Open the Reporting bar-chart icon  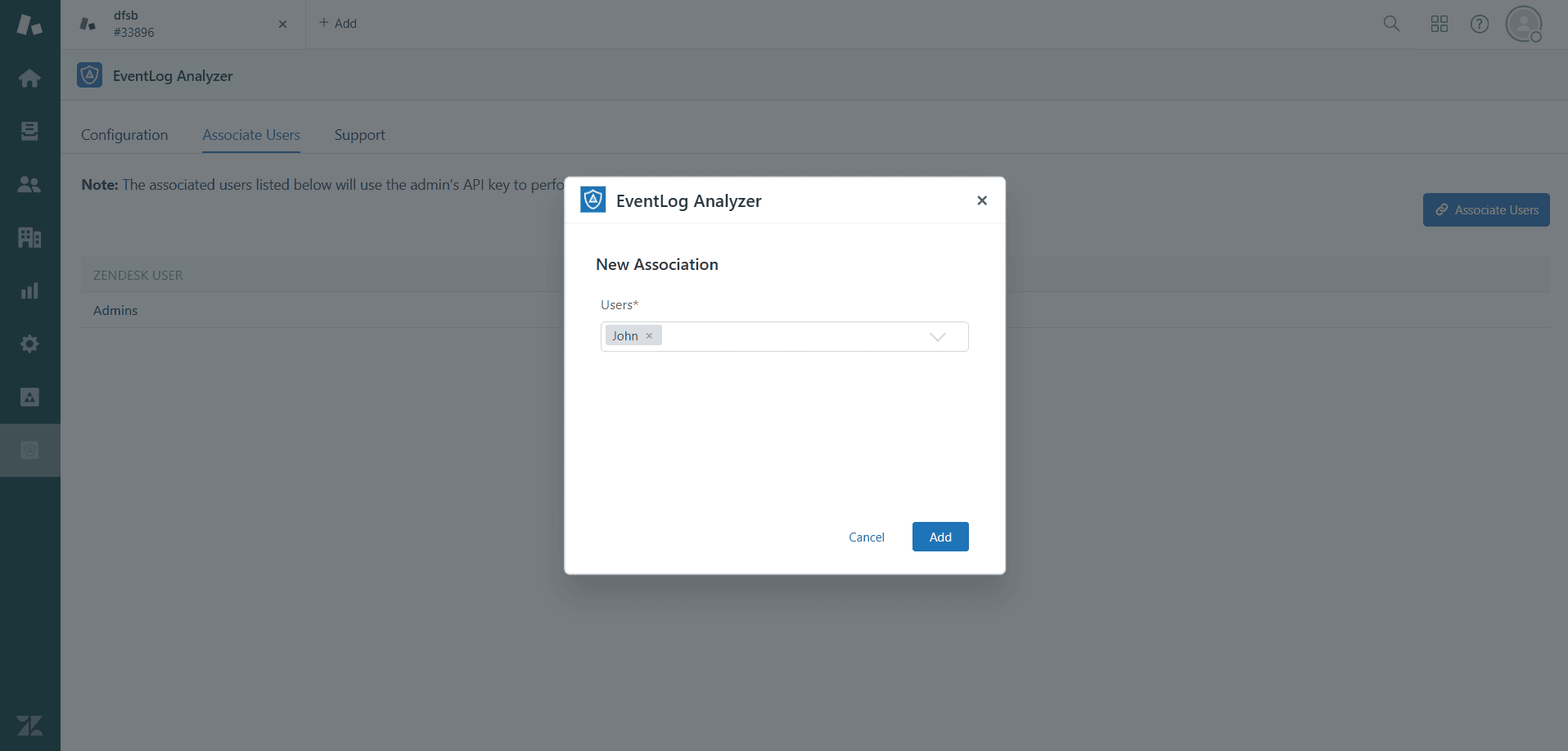coord(29,290)
